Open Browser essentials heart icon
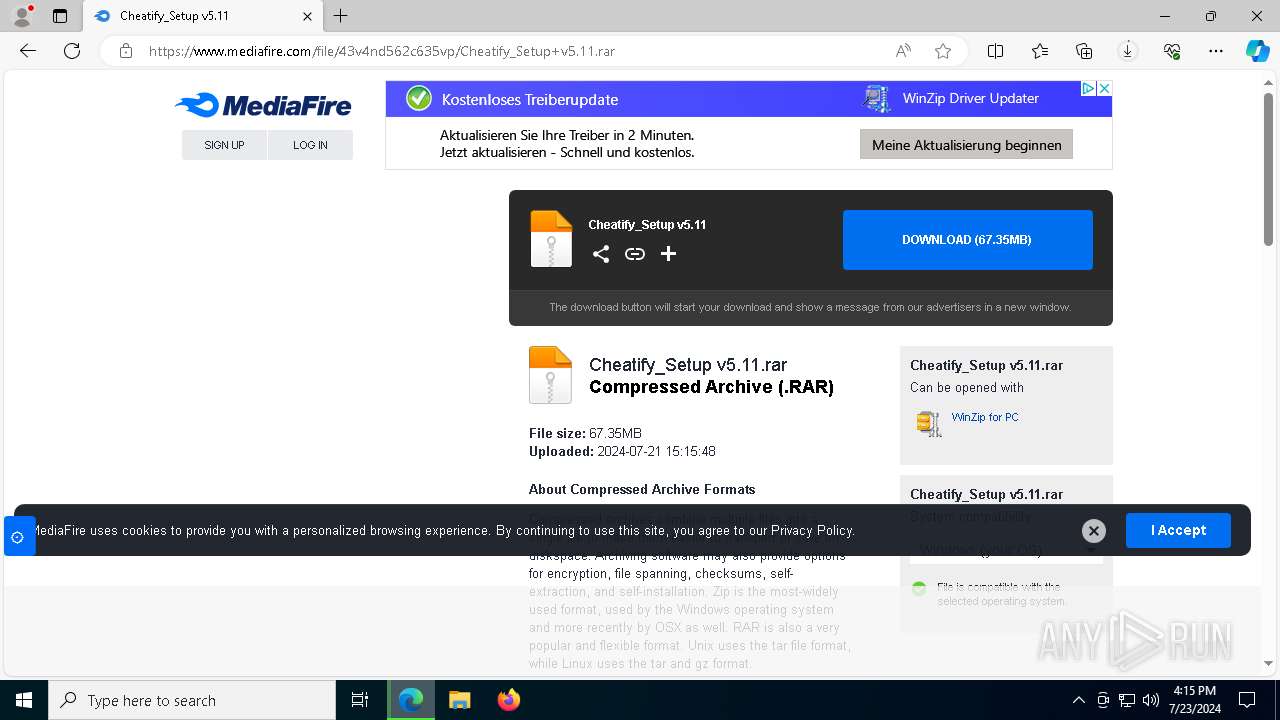 point(1172,51)
